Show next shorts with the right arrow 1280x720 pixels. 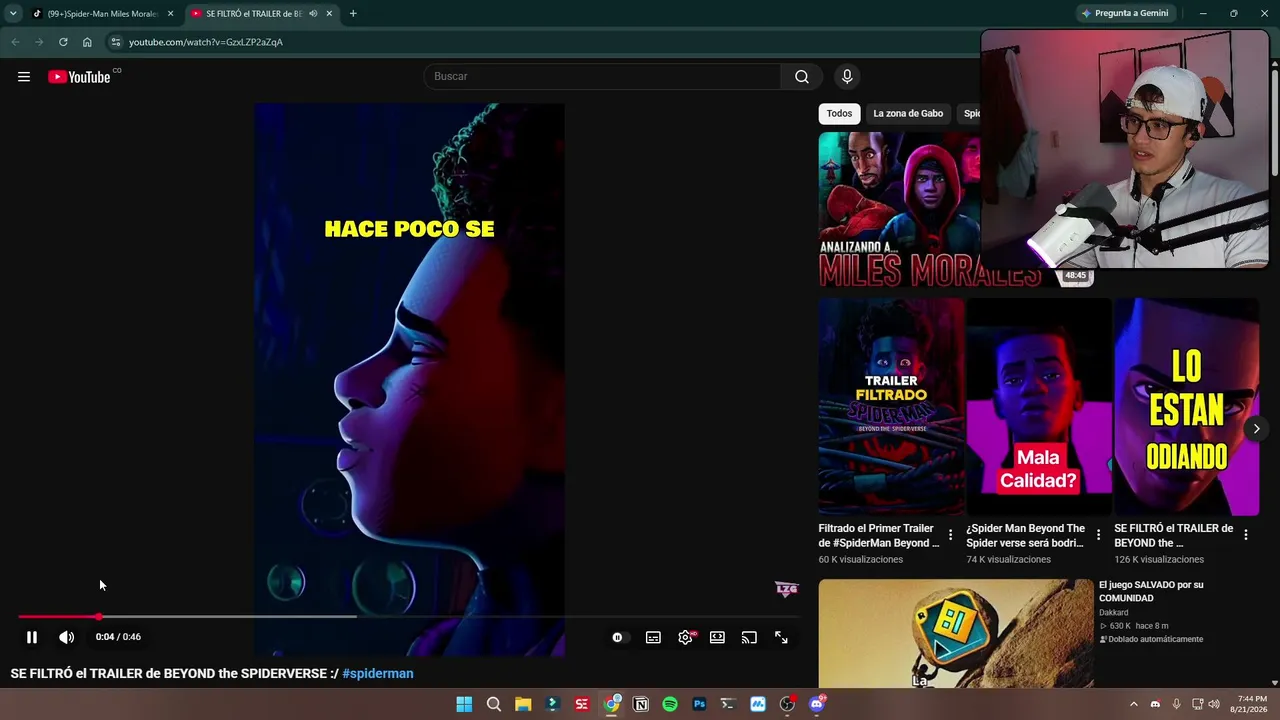point(1256,429)
